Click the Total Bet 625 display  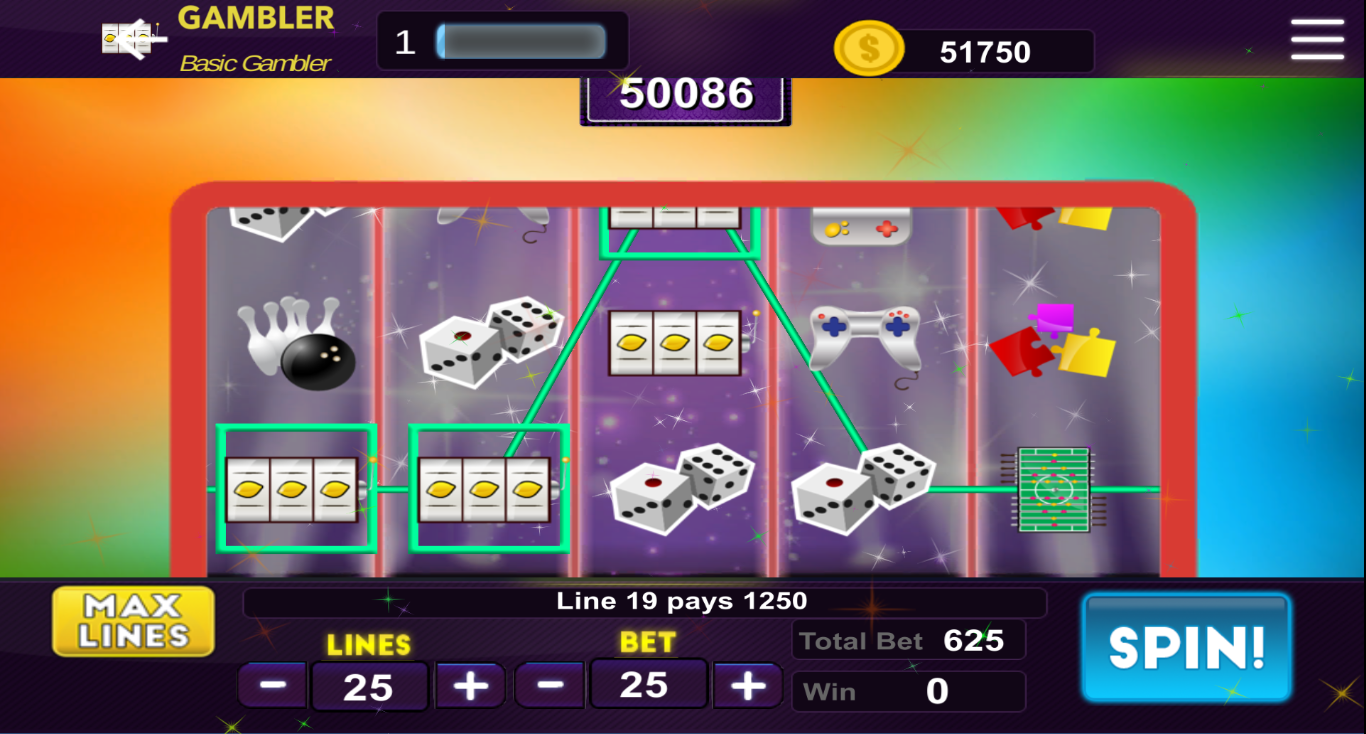(x=908, y=640)
